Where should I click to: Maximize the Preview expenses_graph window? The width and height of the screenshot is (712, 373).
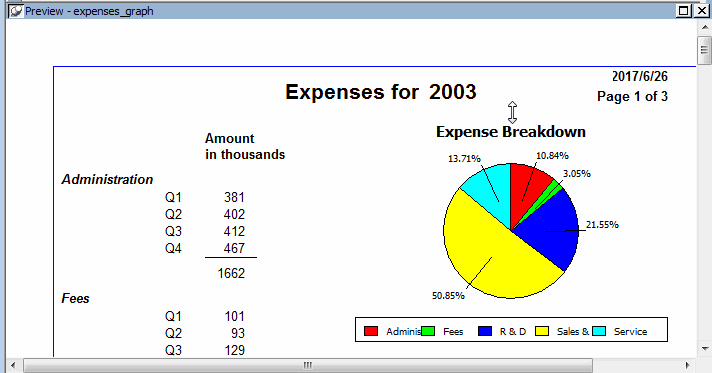683,11
